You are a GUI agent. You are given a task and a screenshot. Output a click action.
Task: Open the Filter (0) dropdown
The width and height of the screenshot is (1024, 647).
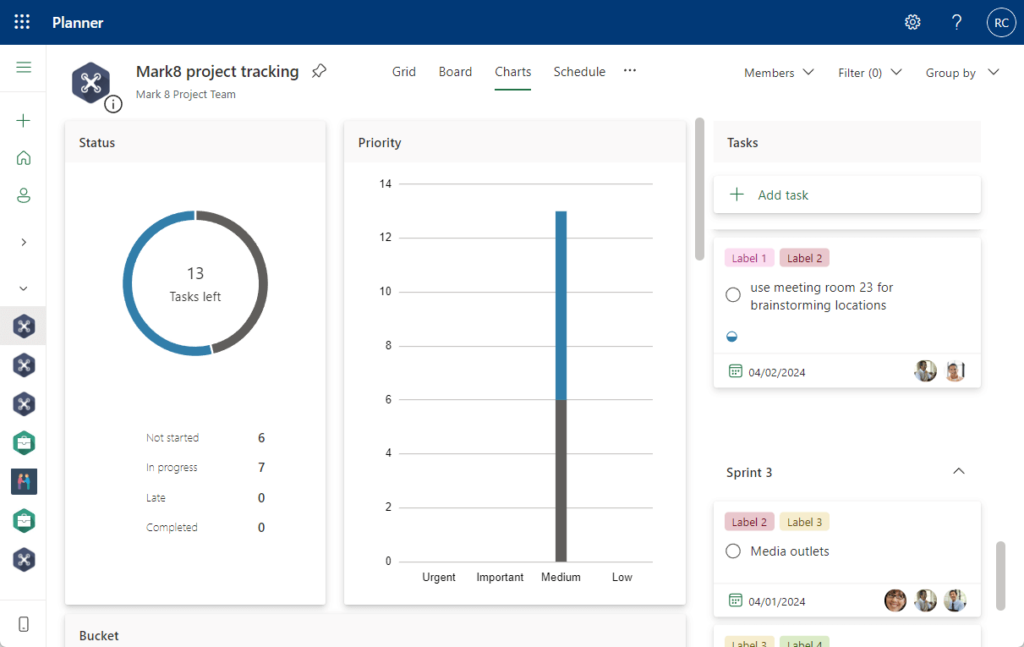pos(870,72)
